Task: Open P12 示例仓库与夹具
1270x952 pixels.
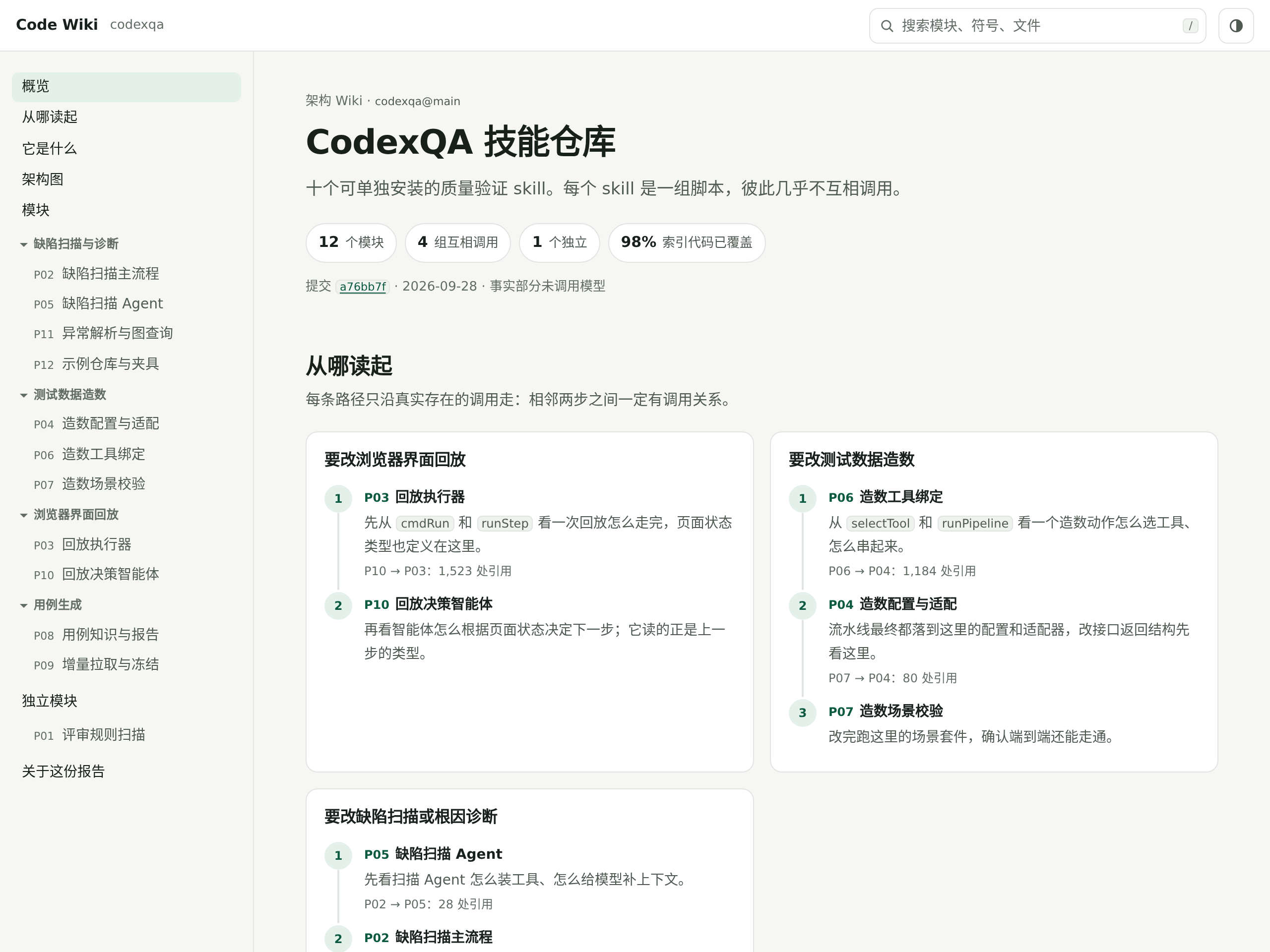Action: coord(96,364)
